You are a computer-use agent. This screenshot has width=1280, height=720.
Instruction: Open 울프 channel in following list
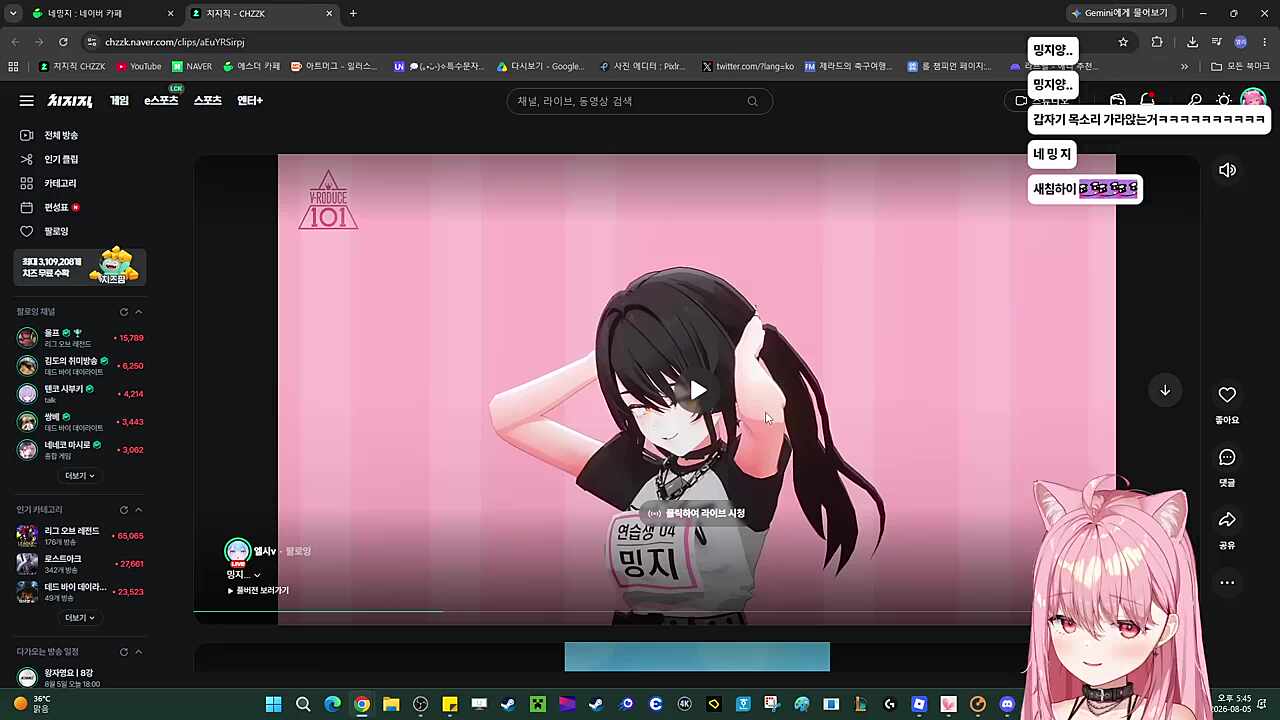point(80,338)
